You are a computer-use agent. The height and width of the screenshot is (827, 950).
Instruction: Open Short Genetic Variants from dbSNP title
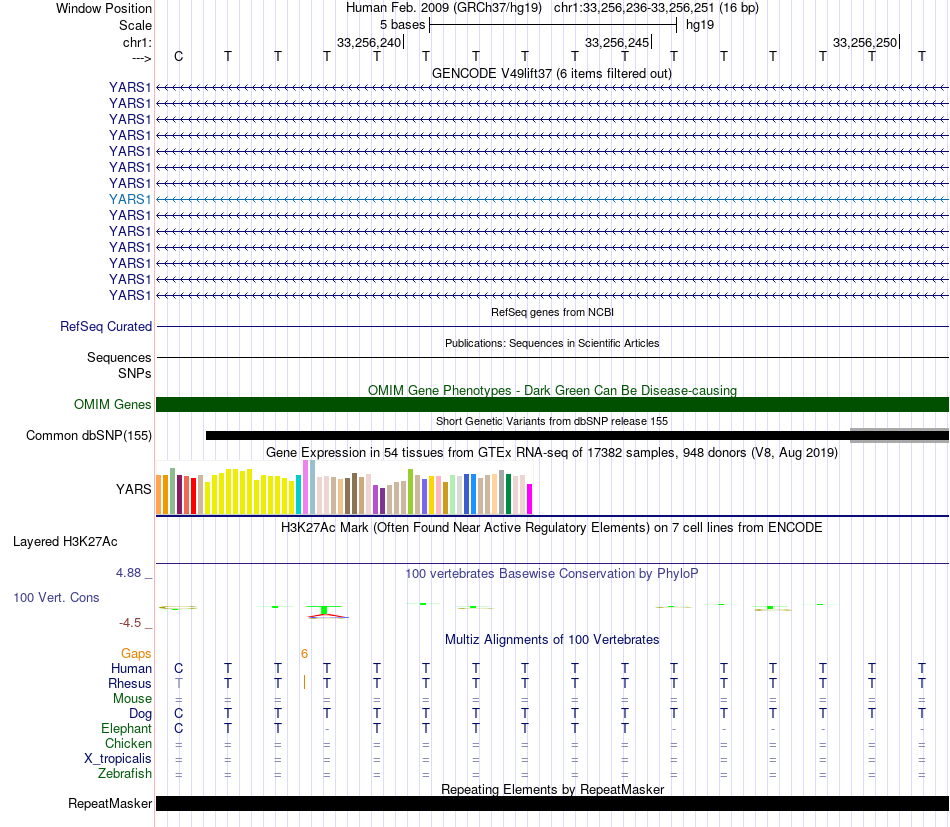click(x=552, y=421)
